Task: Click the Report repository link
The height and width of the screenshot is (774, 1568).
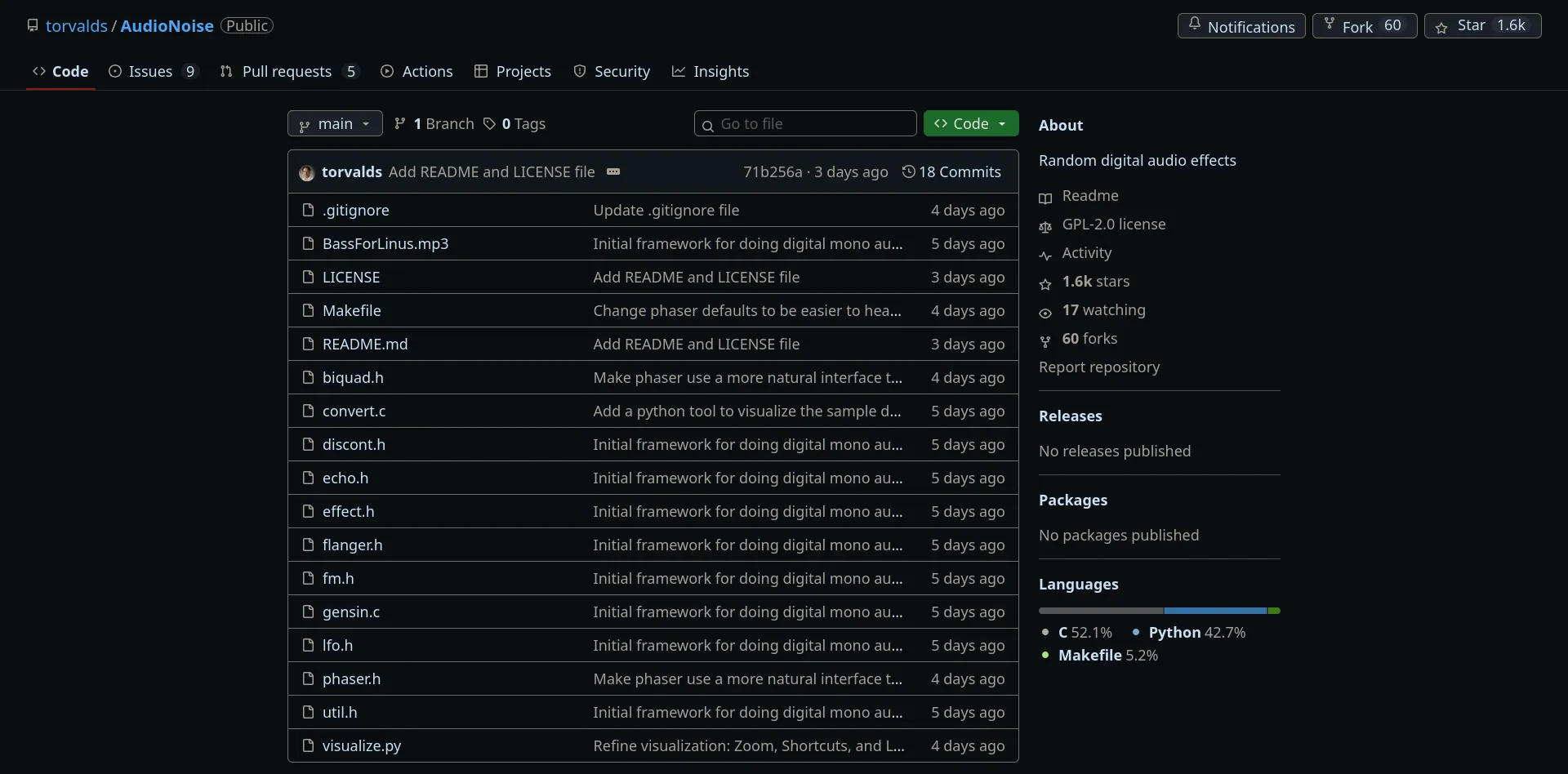Action: tap(1098, 367)
